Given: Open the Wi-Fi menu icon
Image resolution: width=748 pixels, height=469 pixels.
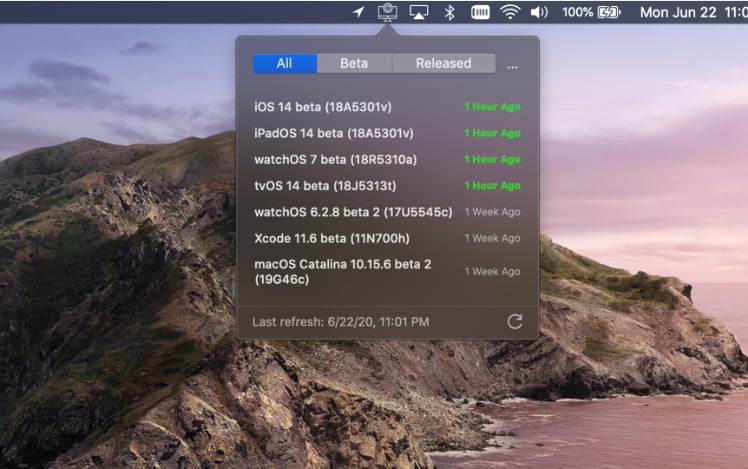Looking at the screenshot, I should 510,12.
